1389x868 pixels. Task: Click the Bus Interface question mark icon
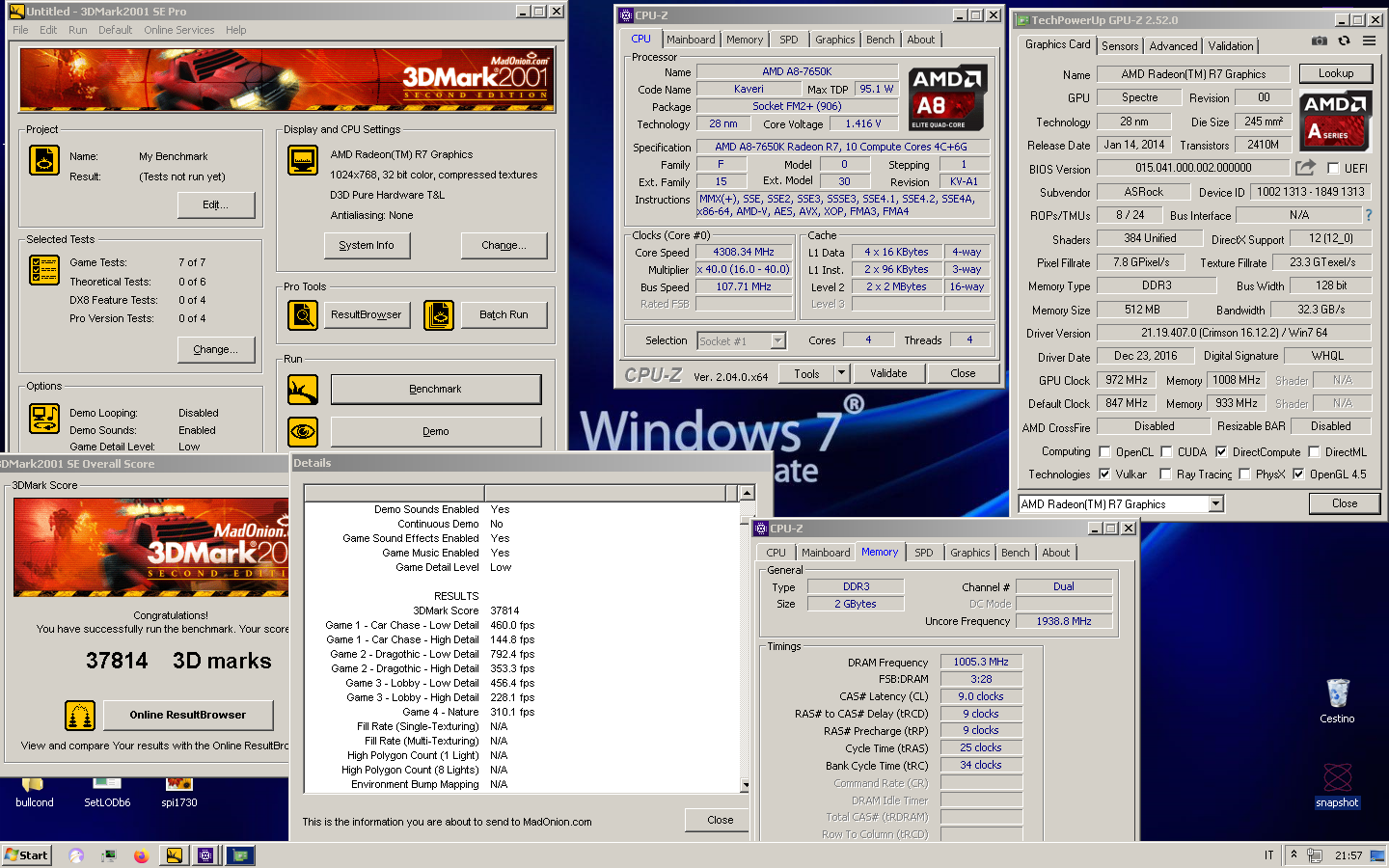1368,215
